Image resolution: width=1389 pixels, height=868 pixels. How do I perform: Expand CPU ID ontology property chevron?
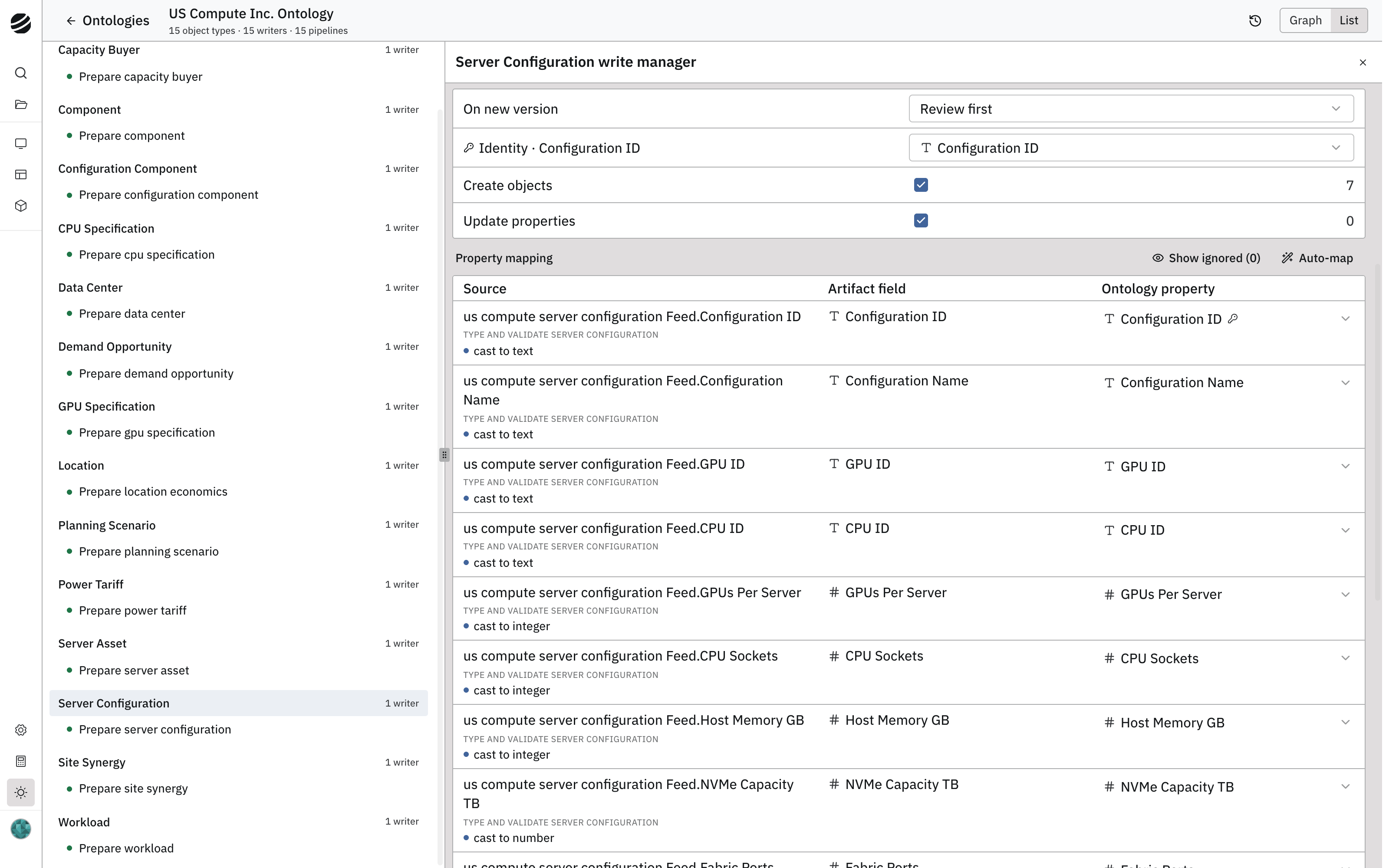point(1345,530)
